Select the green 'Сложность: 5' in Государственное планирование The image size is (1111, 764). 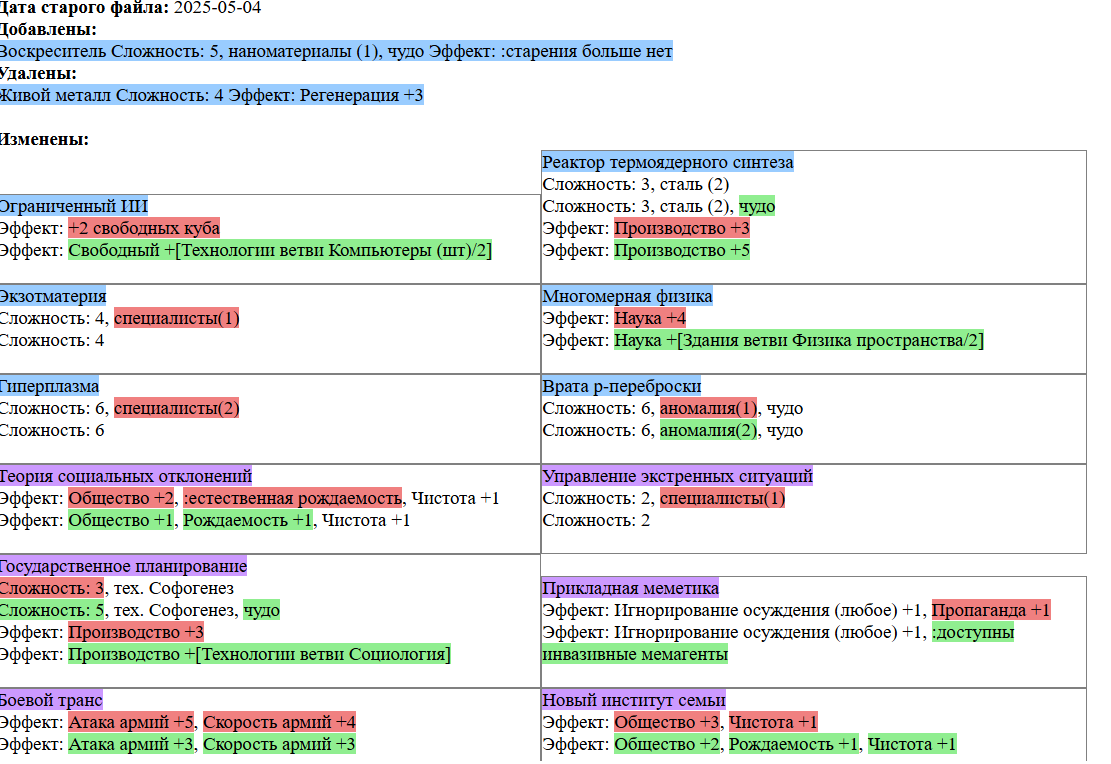[x=52, y=610]
